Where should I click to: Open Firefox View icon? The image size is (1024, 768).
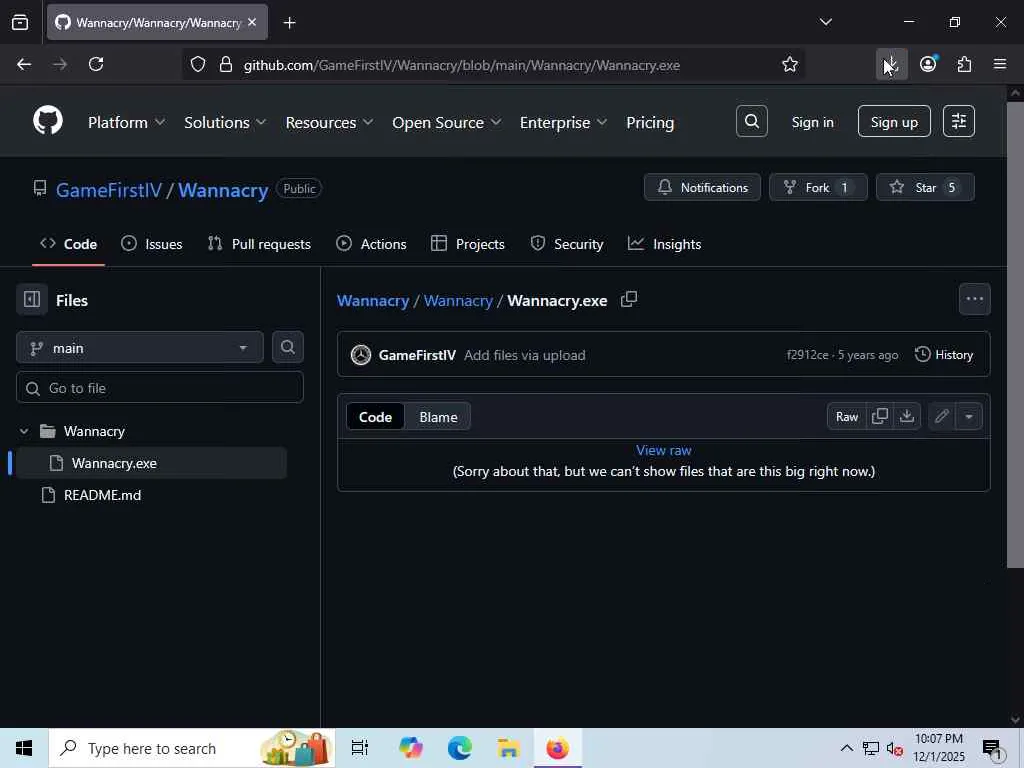click(x=20, y=23)
